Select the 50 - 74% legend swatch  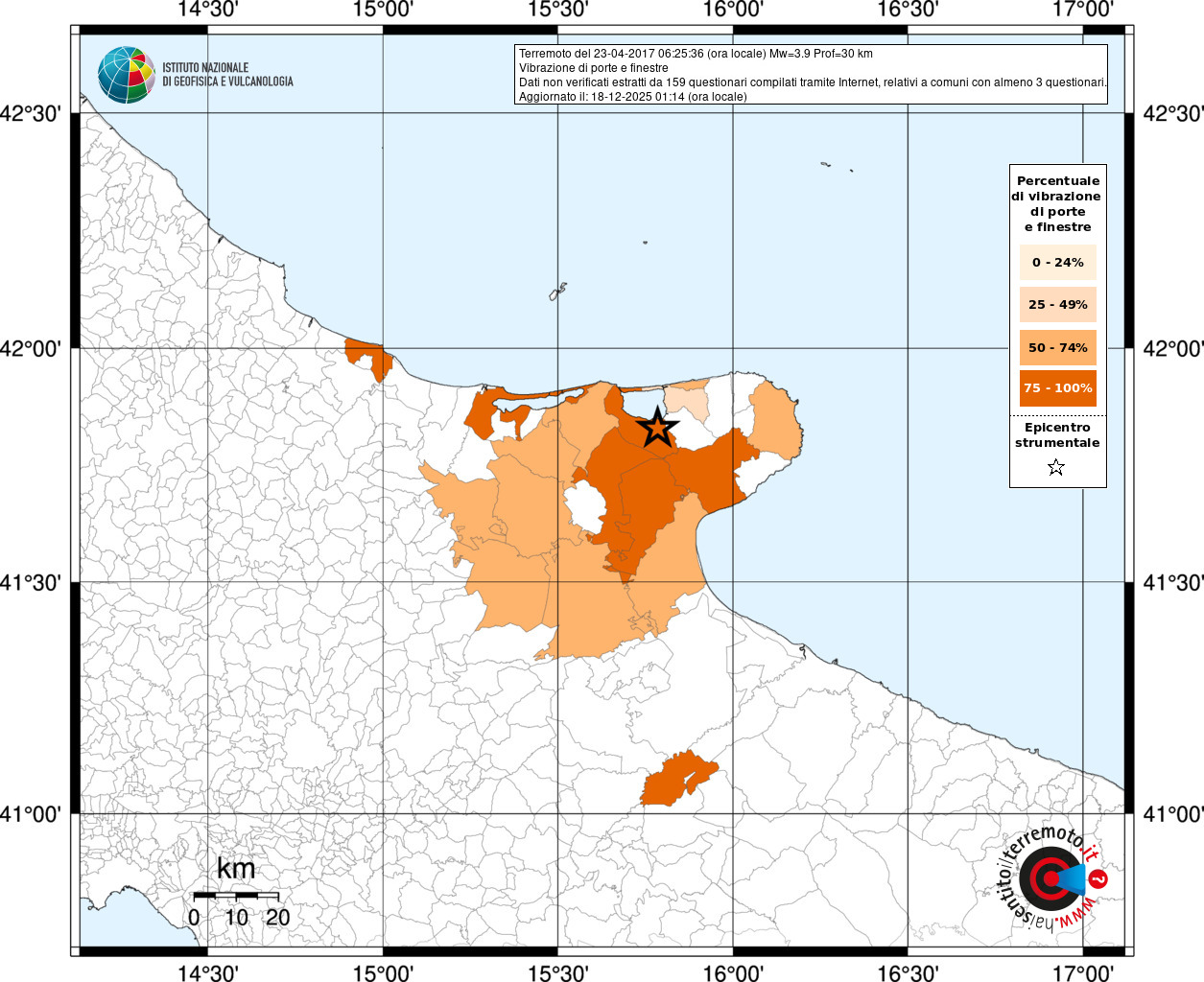(1057, 347)
